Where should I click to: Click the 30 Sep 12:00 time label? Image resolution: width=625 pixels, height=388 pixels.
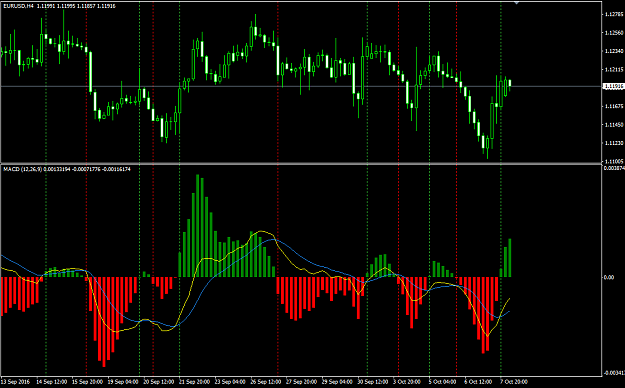click(373, 382)
